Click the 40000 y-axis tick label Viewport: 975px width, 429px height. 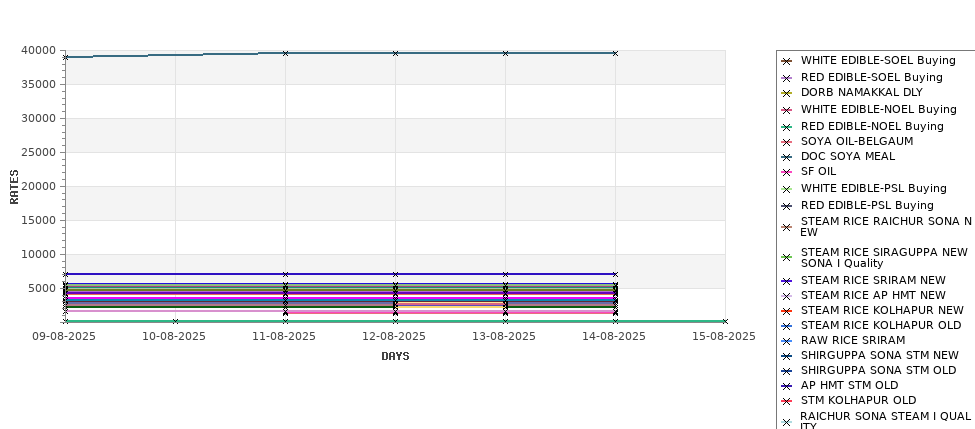click(x=39, y=50)
